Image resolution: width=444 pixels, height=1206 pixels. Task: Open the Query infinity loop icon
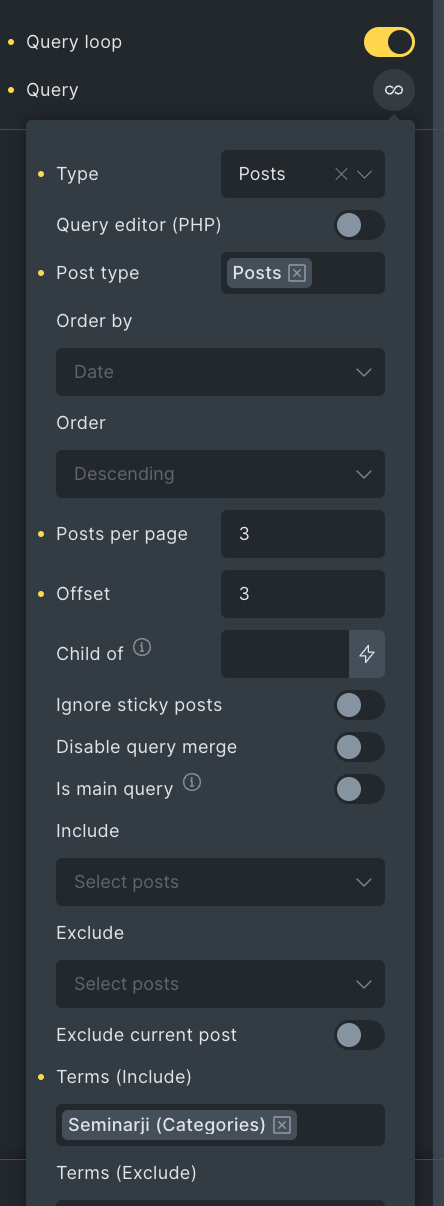[394, 90]
